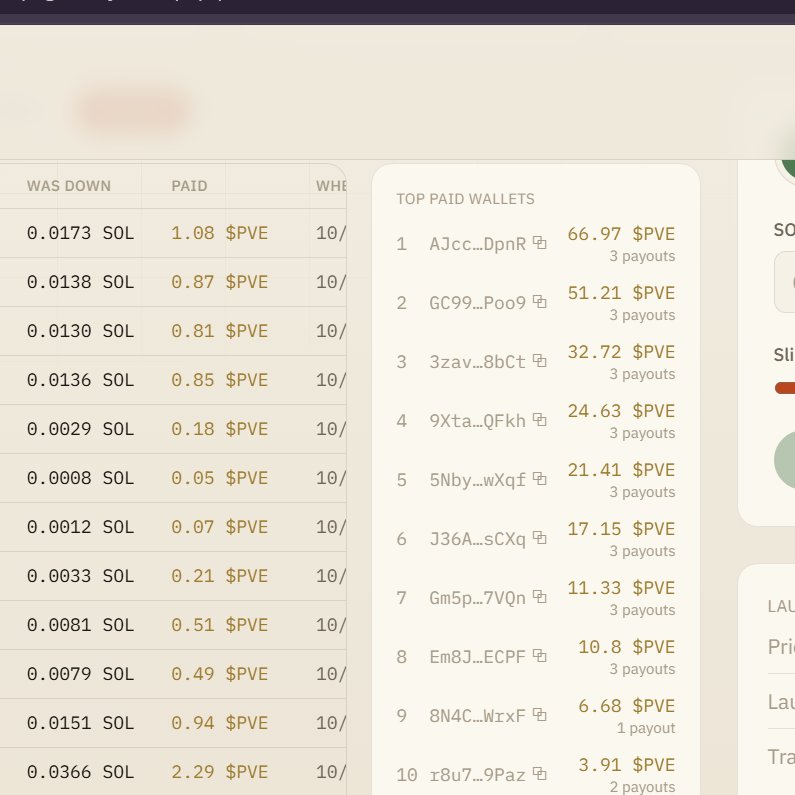Open wallet 3zav…8bCt entry
Screen dimensions: 795x795
point(478,362)
